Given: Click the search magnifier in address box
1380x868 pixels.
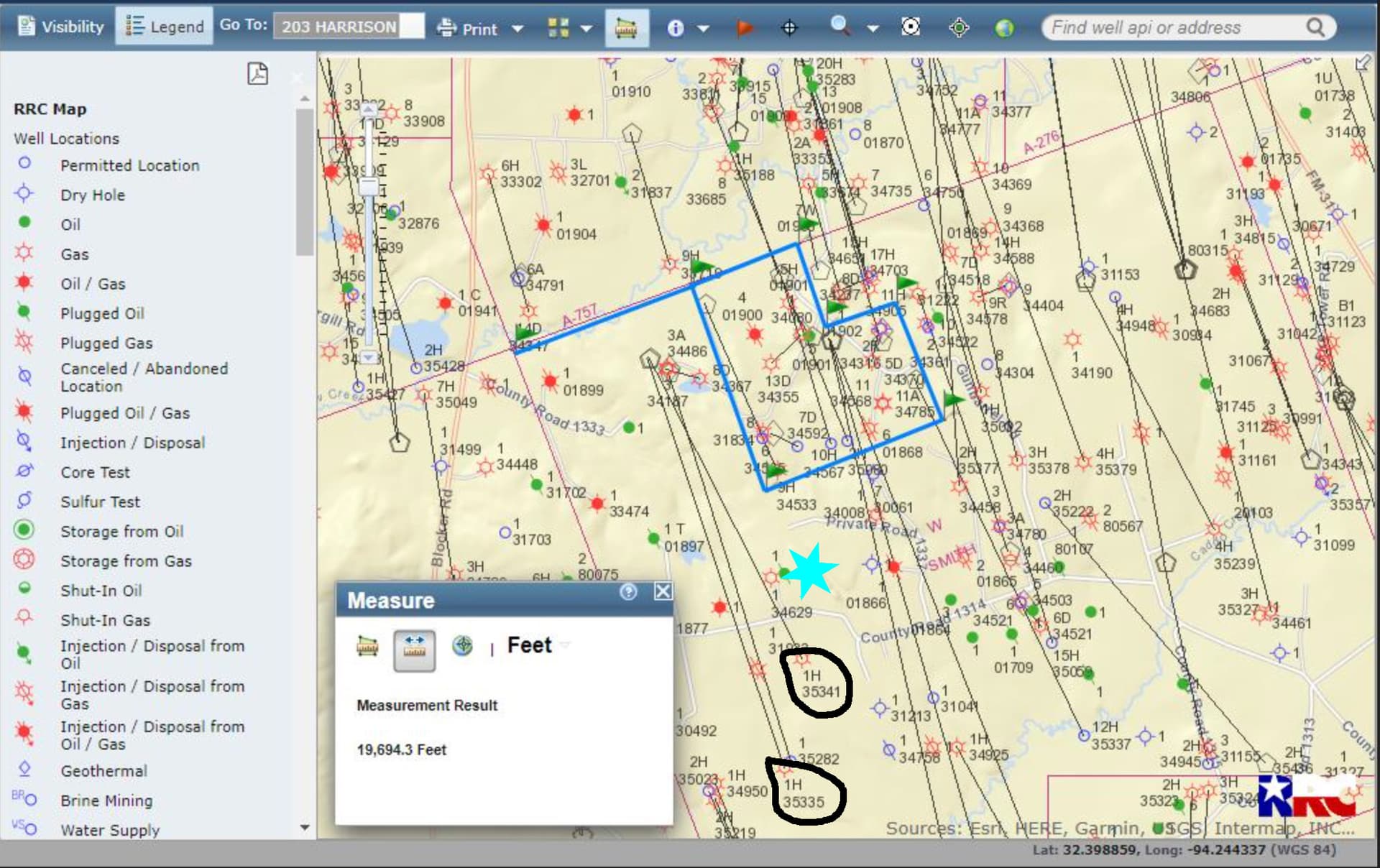Looking at the screenshot, I should pyautogui.click(x=1315, y=27).
